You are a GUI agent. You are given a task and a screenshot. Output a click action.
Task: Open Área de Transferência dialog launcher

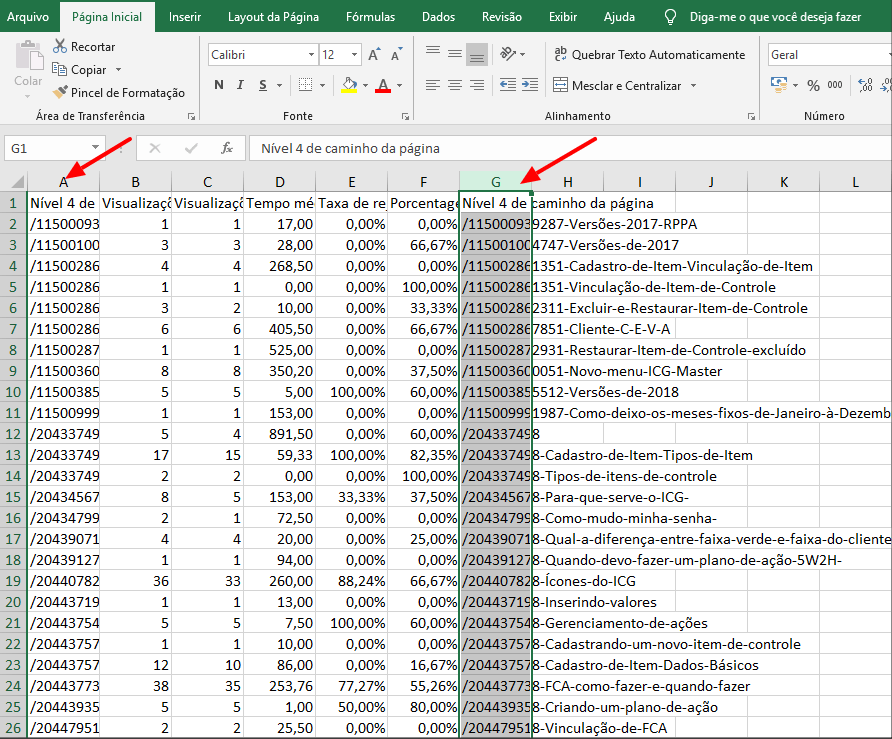click(192, 116)
